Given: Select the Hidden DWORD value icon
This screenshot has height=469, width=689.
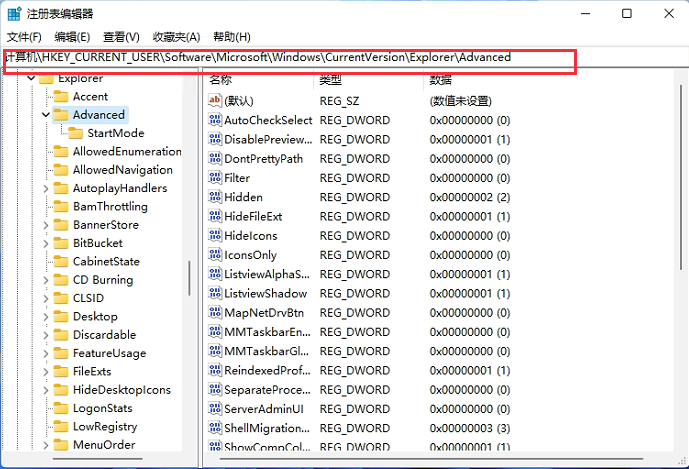Looking at the screenshot, I should pos(215,197).
